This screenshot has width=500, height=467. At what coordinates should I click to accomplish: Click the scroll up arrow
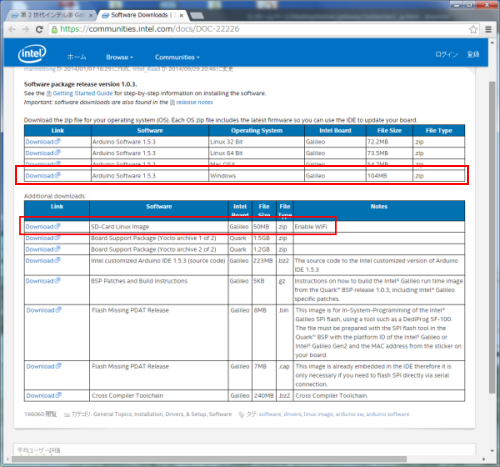click(492, 43)
